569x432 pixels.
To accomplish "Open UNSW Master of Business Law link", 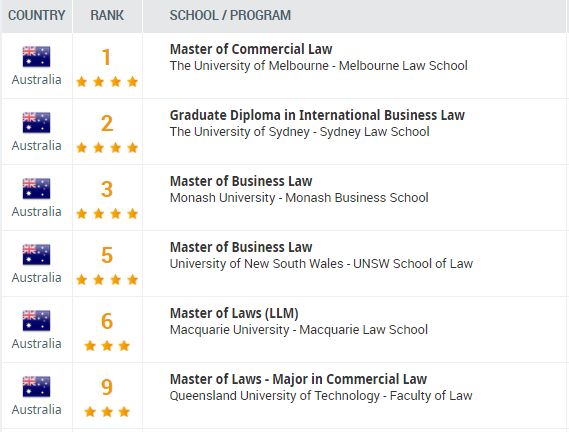I will [241, 247].
